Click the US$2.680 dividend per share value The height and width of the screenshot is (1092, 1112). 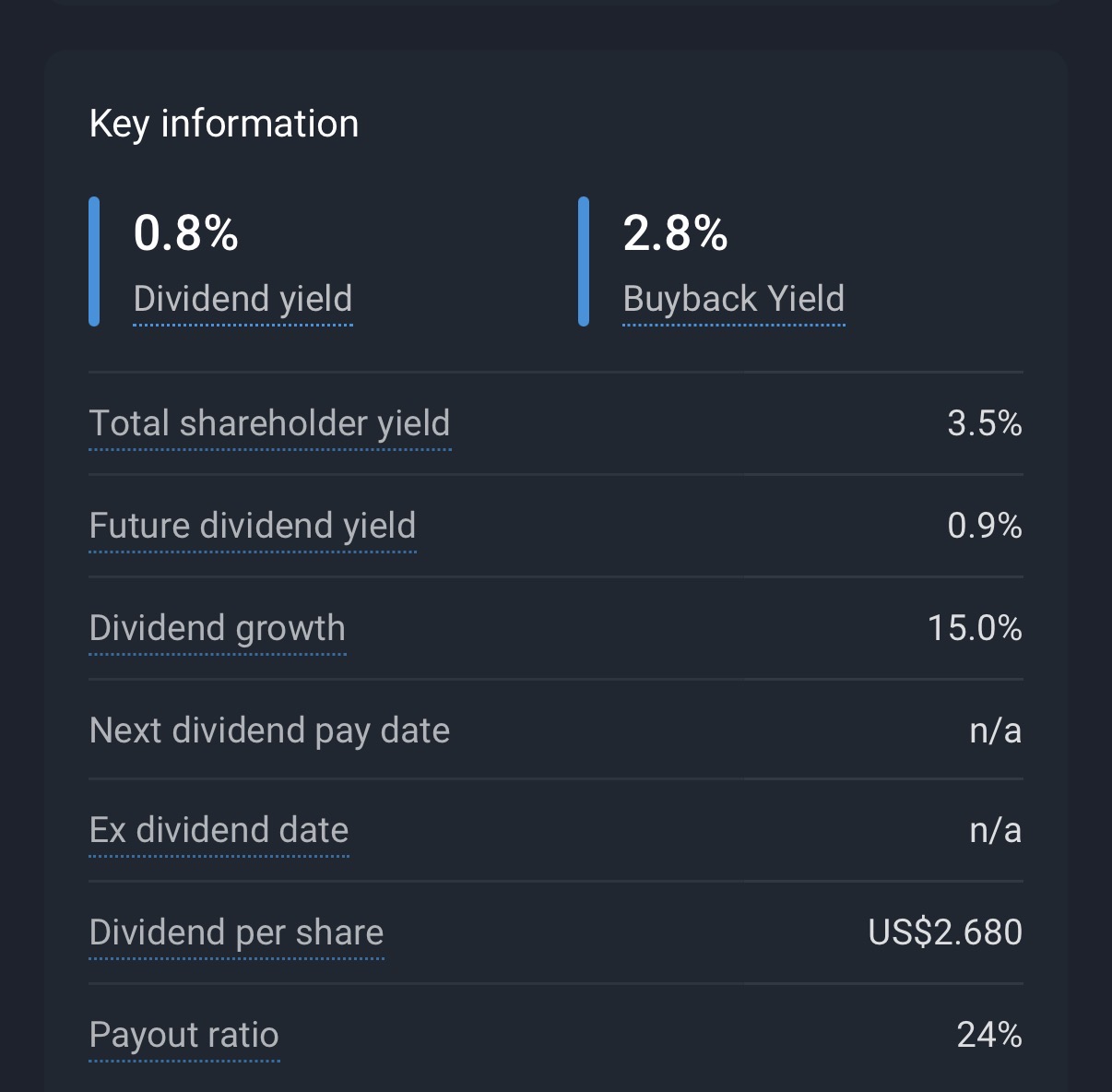coord(945,932)
